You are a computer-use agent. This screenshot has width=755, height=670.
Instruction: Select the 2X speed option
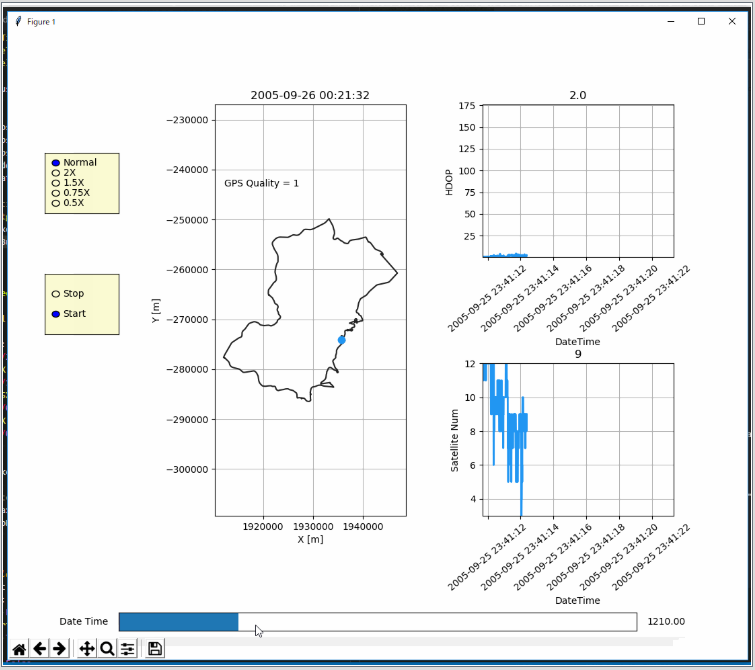pyautogui.click(x=56, y=173)
